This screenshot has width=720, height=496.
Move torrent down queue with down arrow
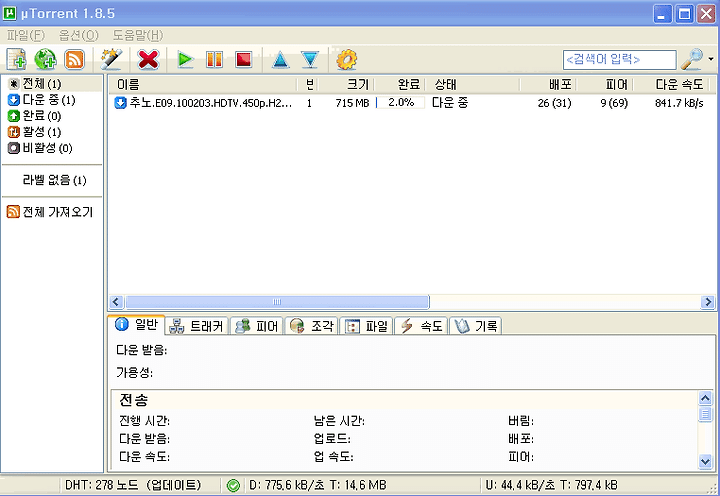coord(310,60)
